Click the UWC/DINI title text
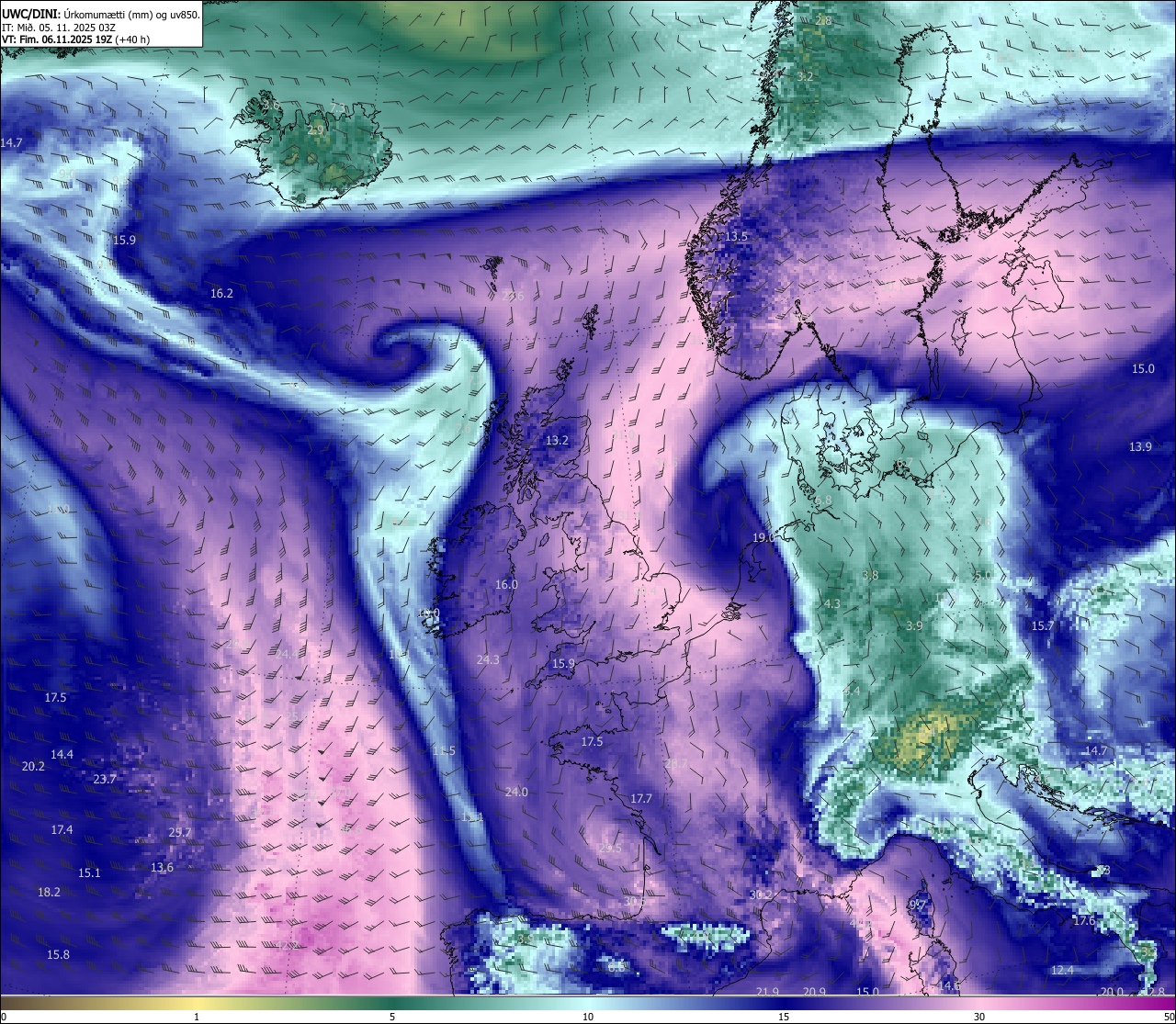 click(x=30, y=14)
